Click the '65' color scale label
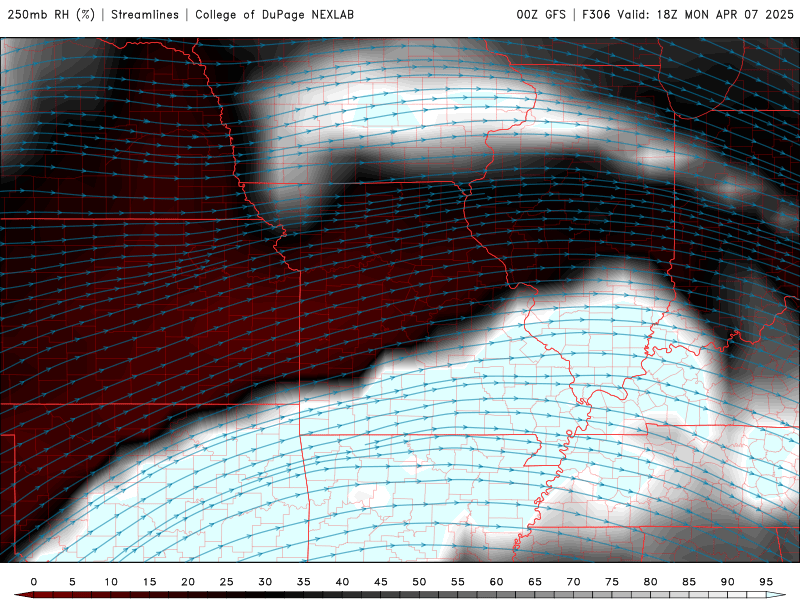 pos(535,582)
